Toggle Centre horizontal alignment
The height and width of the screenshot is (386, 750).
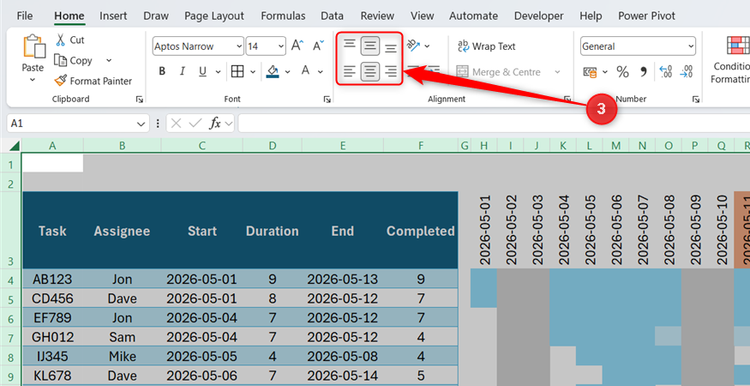[370, 72]
